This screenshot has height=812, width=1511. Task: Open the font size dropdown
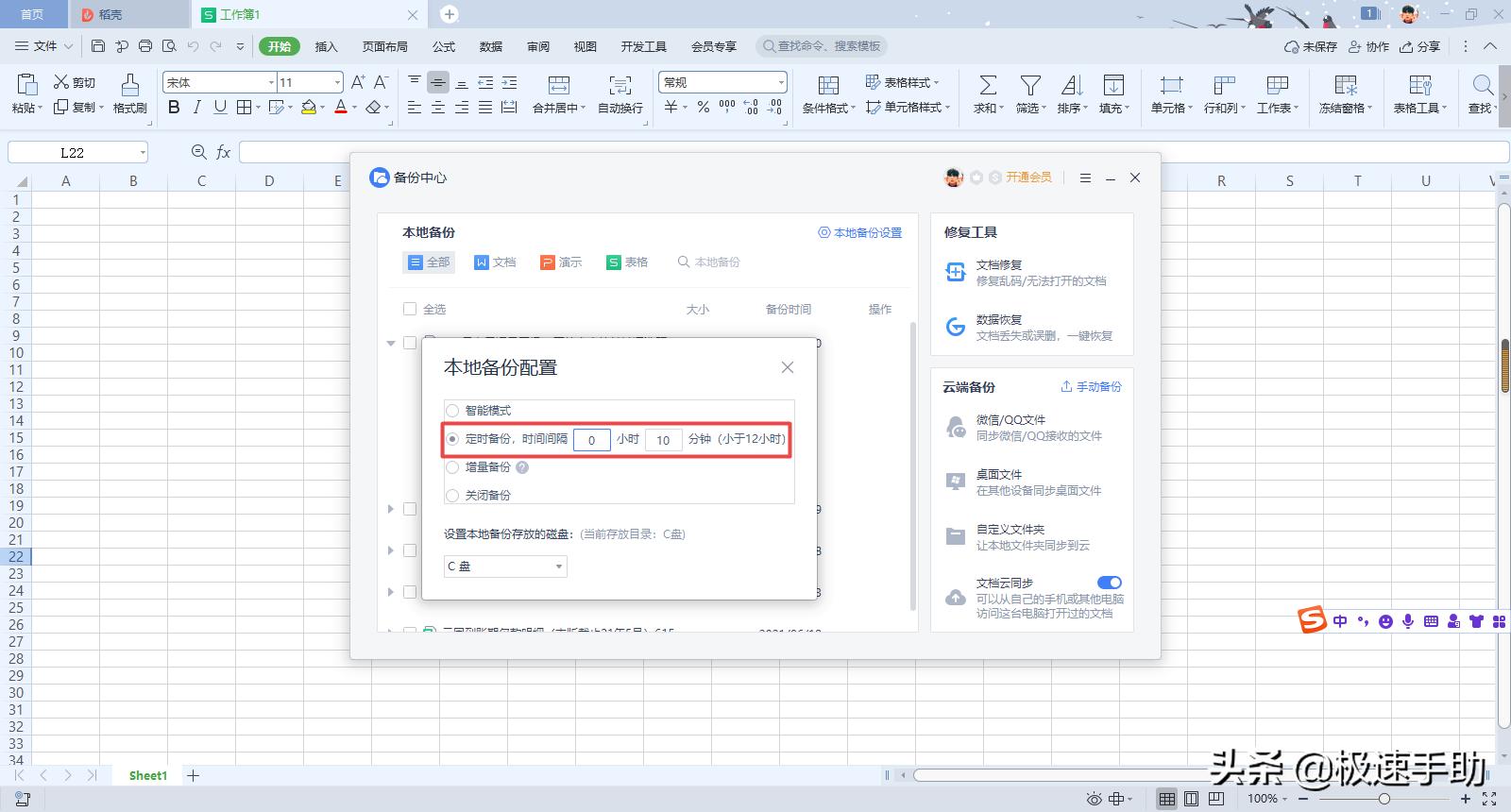(337, 82)
